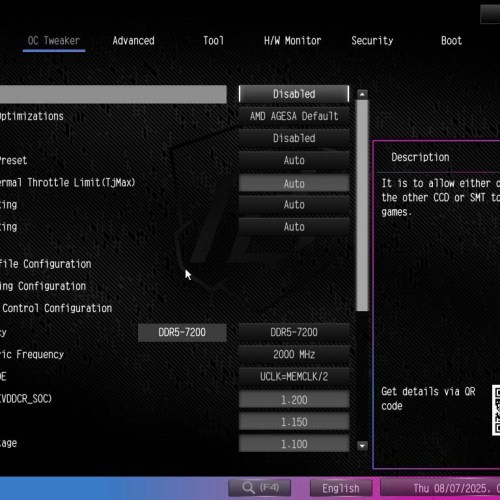The height and width of the screenshot is (500, 500).
Task: Click the search magnifier (F4) button
Action: coord(259,488)
